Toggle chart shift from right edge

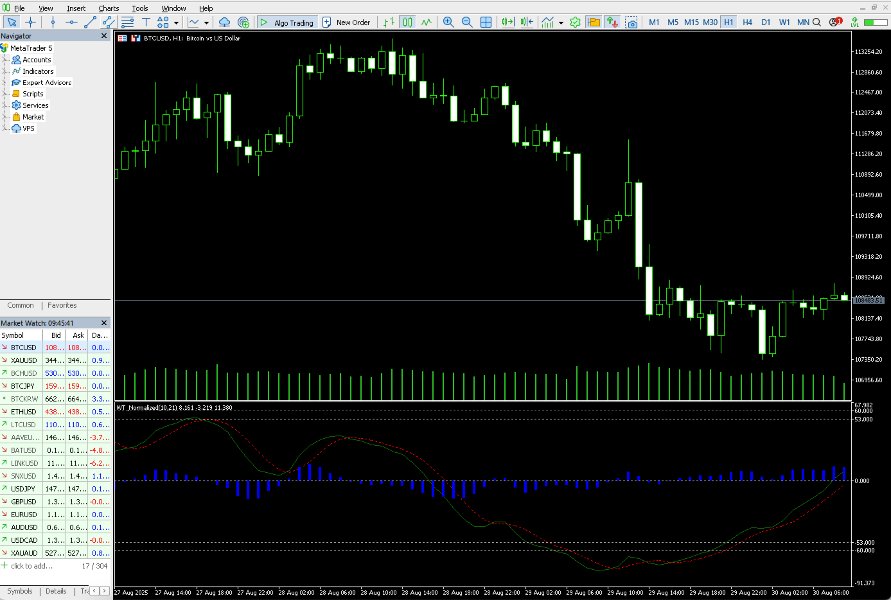point(526,22)
